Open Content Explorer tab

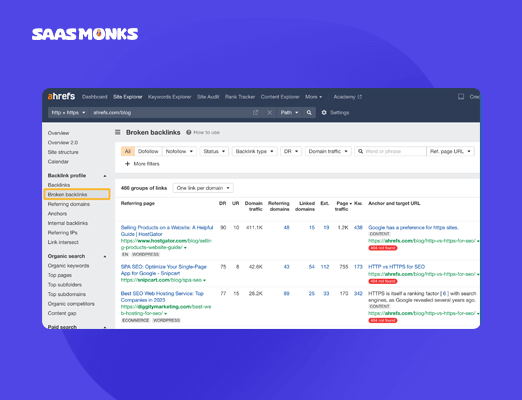coord(280,97)
